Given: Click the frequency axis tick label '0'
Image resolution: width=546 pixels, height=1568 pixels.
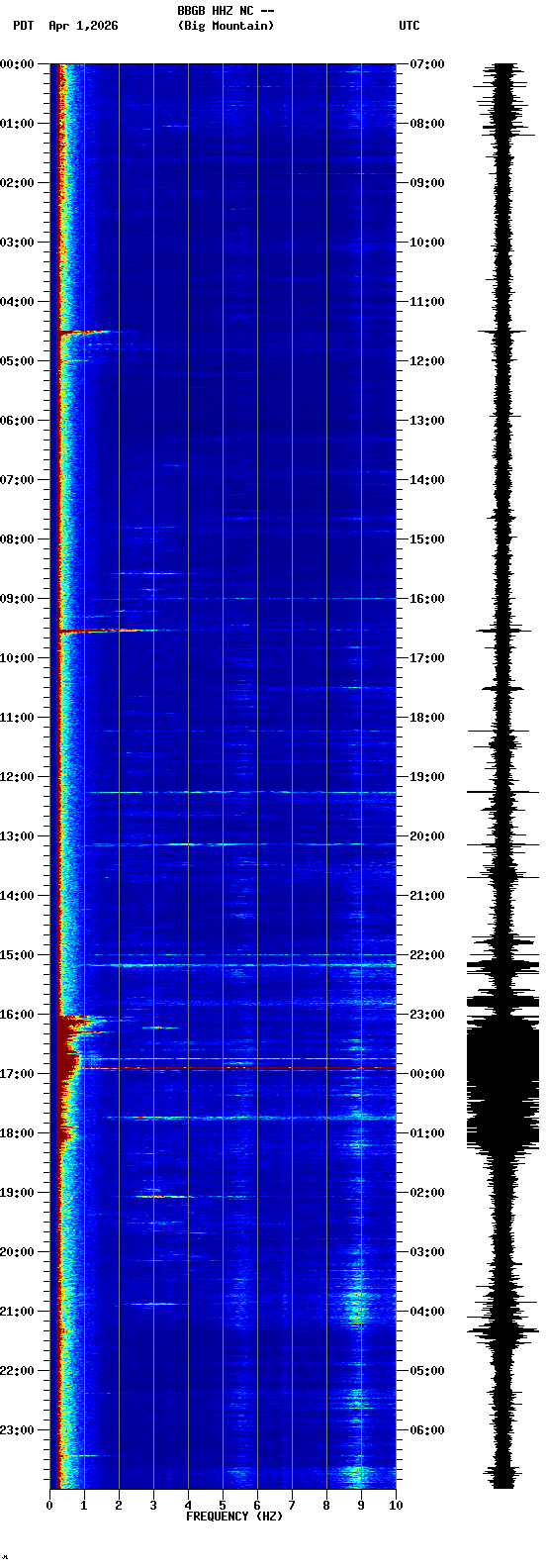Looking at the screenshot, I should (x=49, y=1506).
